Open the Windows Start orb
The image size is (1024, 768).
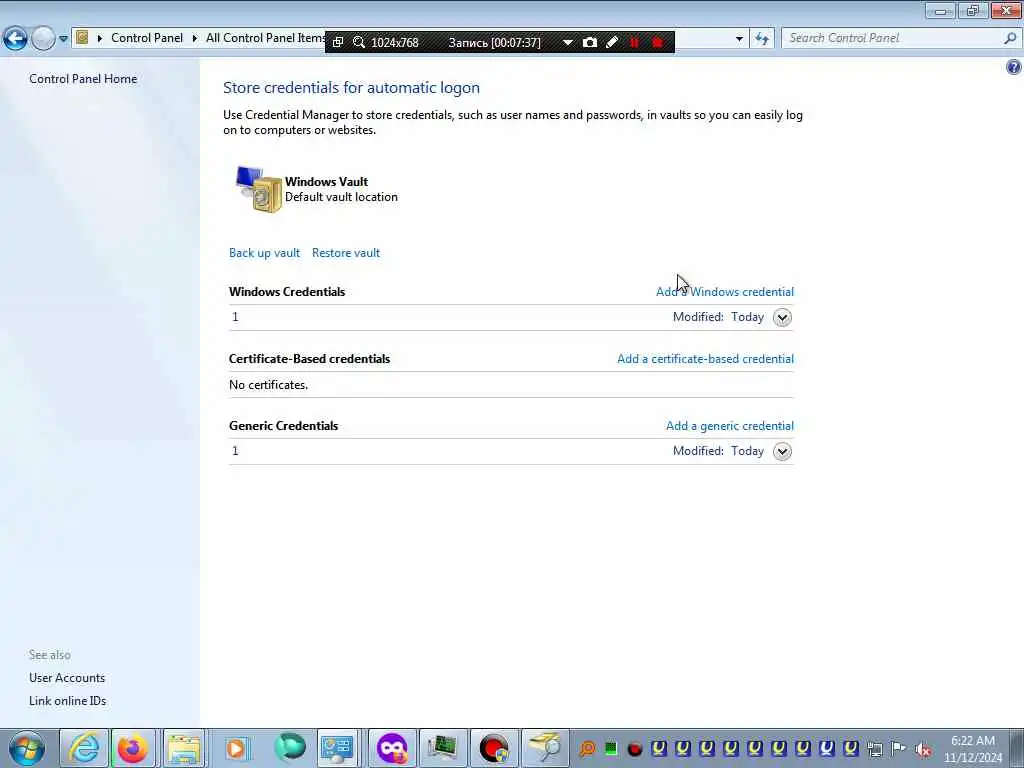(27, 748)
